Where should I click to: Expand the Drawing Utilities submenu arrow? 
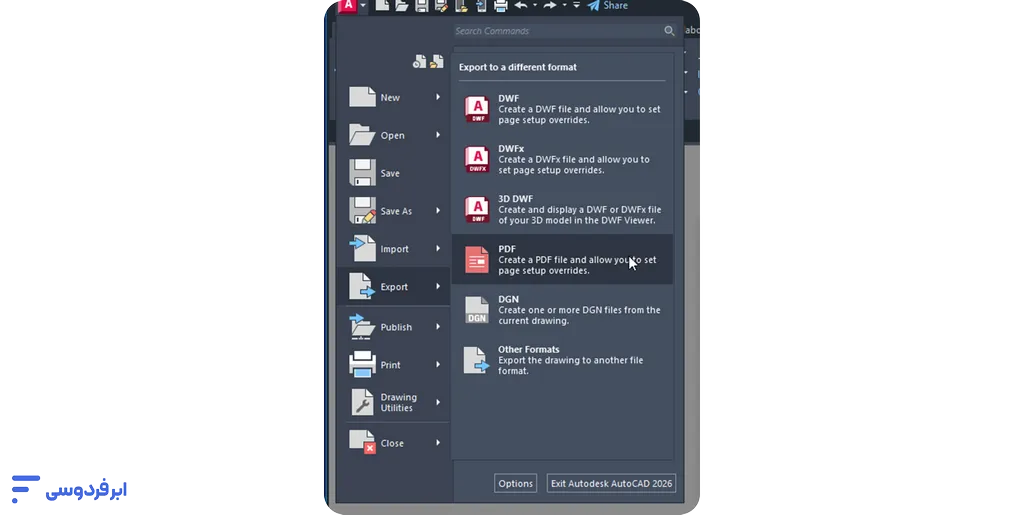438,402
